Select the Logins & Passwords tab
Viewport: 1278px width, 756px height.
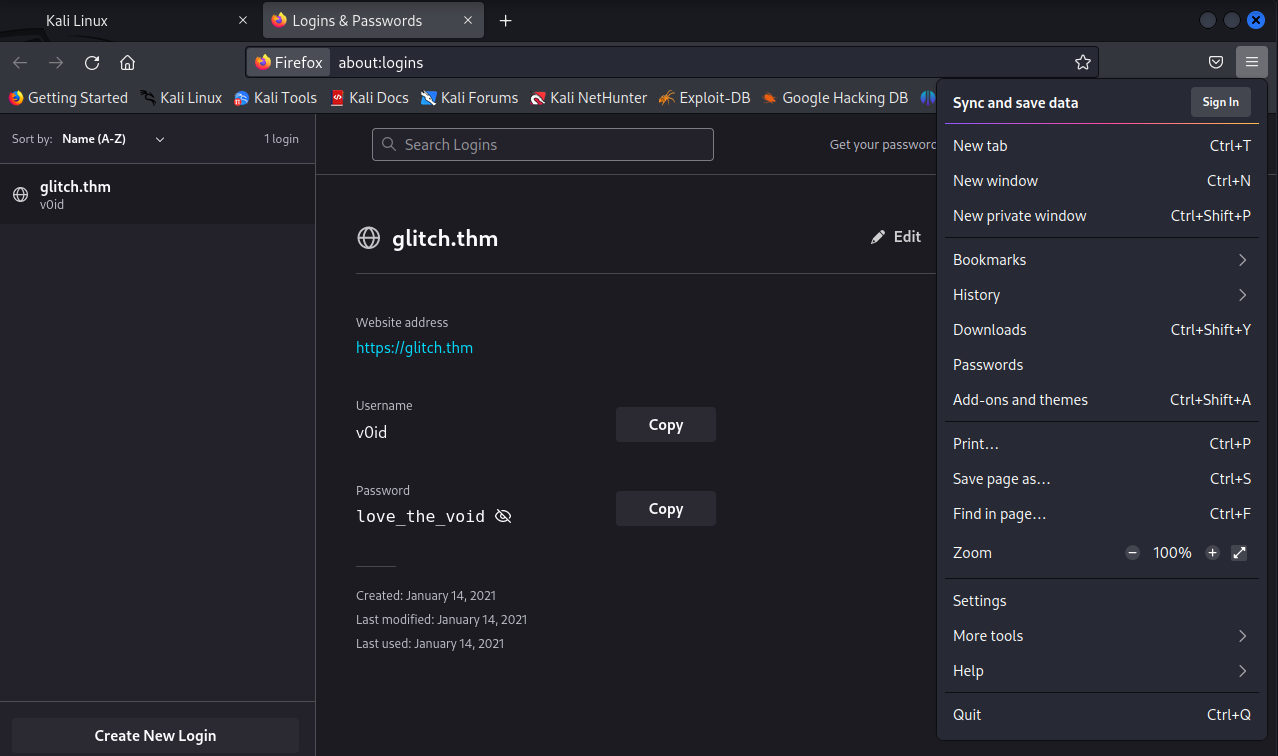373,20
